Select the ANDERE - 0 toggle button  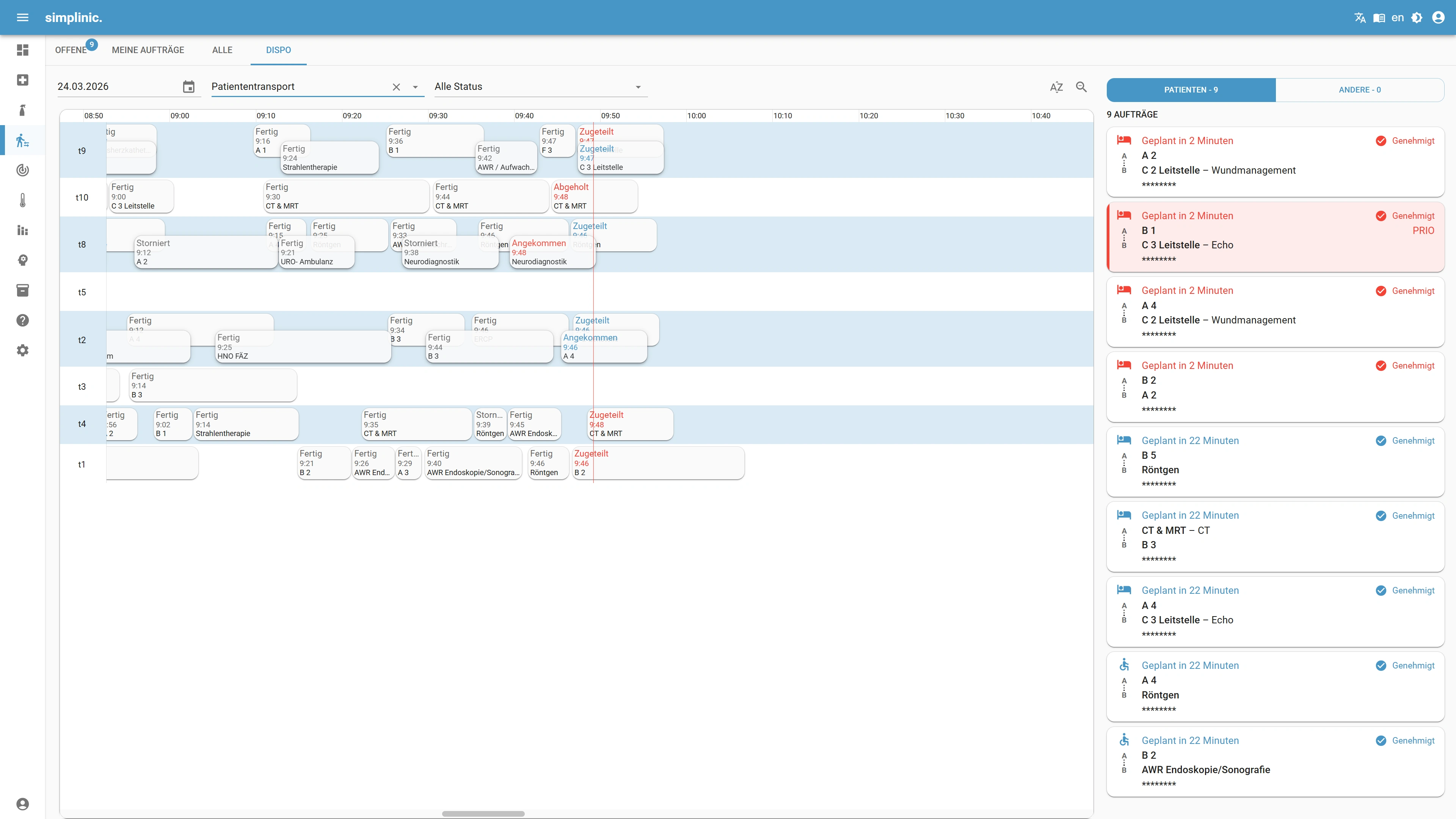pyautogui.click(x=1359, y=90)
